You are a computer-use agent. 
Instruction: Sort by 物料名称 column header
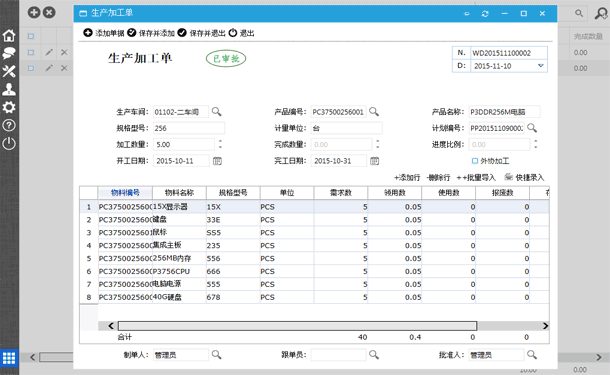(x=179, y=193)
